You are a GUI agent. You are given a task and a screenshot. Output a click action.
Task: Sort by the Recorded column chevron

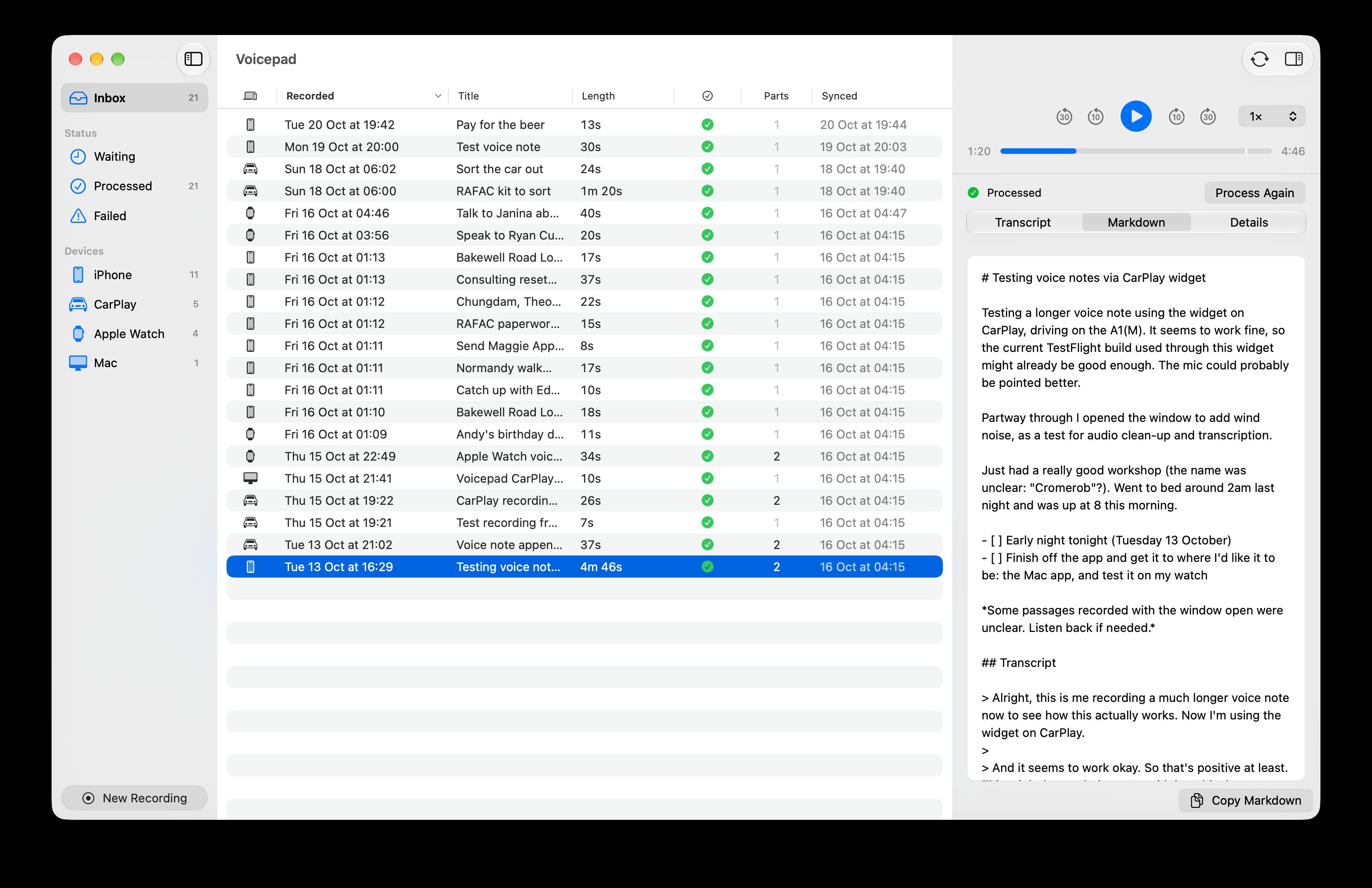438,96
